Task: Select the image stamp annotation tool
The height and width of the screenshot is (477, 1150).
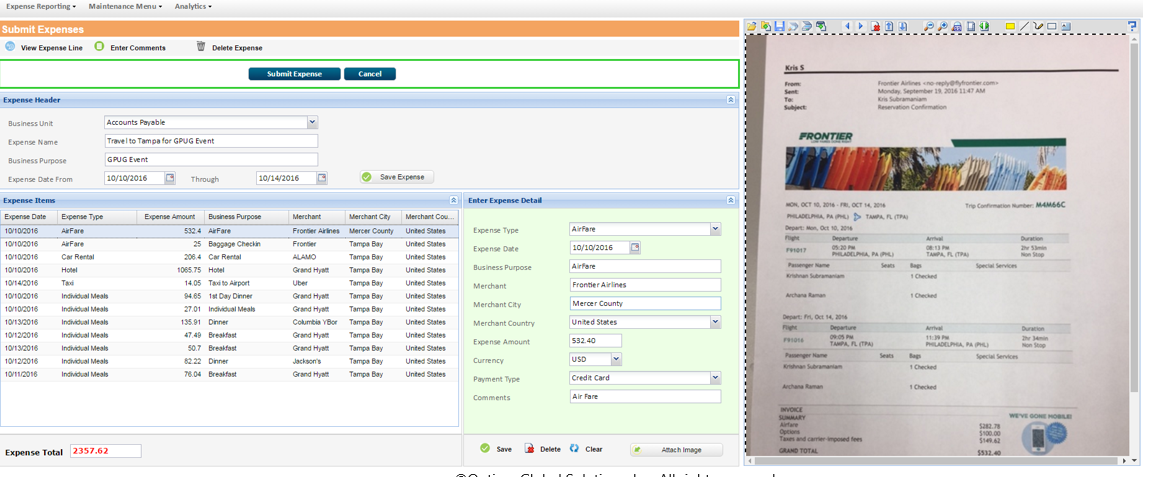Action: (1066, 26)
